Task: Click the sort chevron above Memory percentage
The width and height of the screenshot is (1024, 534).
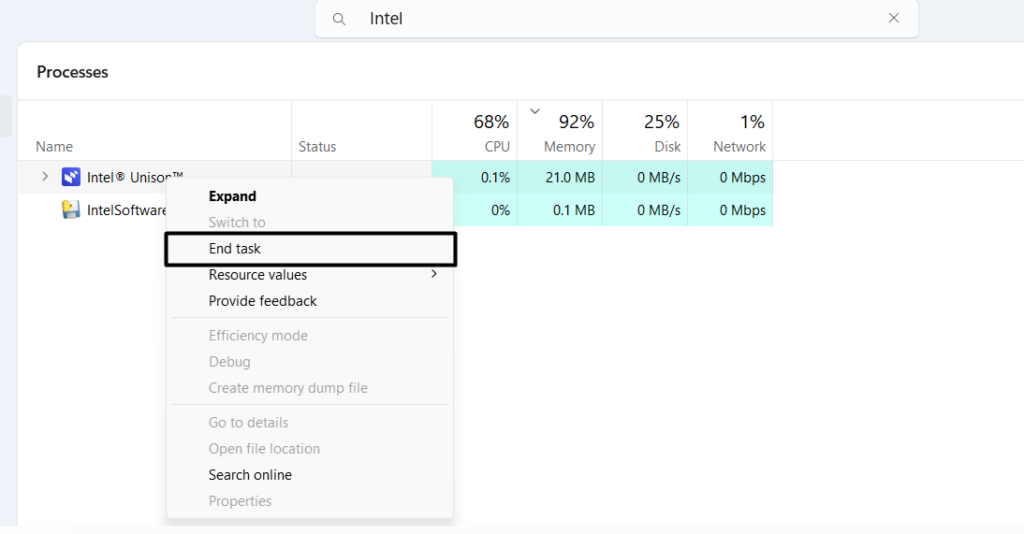Action: pyautogui.click(x=535, y=111)
